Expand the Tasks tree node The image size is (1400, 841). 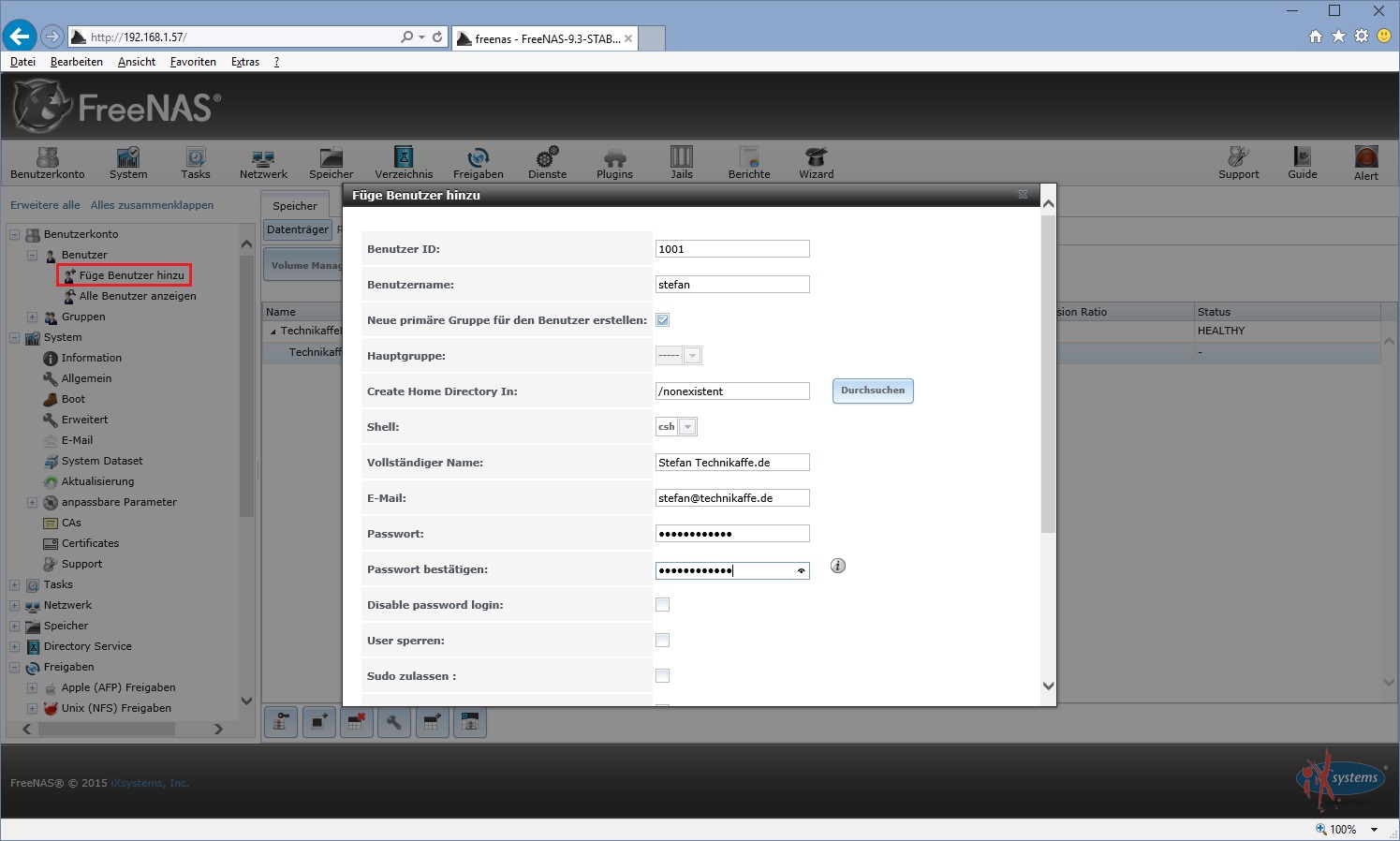click(x=14, y=584)
